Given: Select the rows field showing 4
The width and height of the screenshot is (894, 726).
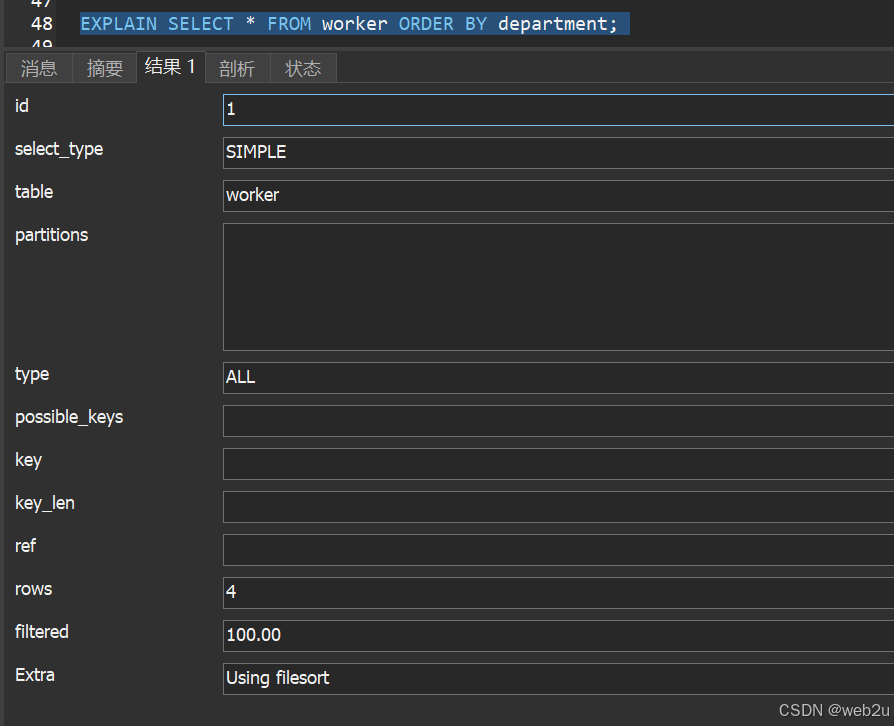Looking at the screenshot, I should (558, 593).
